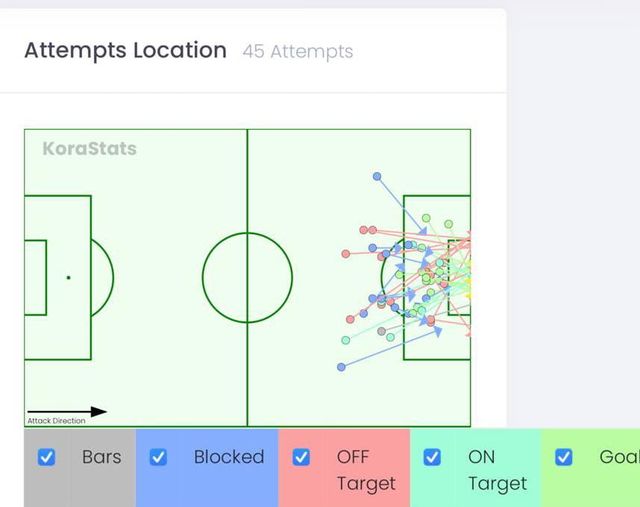Click the leftmost red off-target shot marker
The width and height of the screenshot is (640, 507).
pyautogui.click(x=346, y=255)
